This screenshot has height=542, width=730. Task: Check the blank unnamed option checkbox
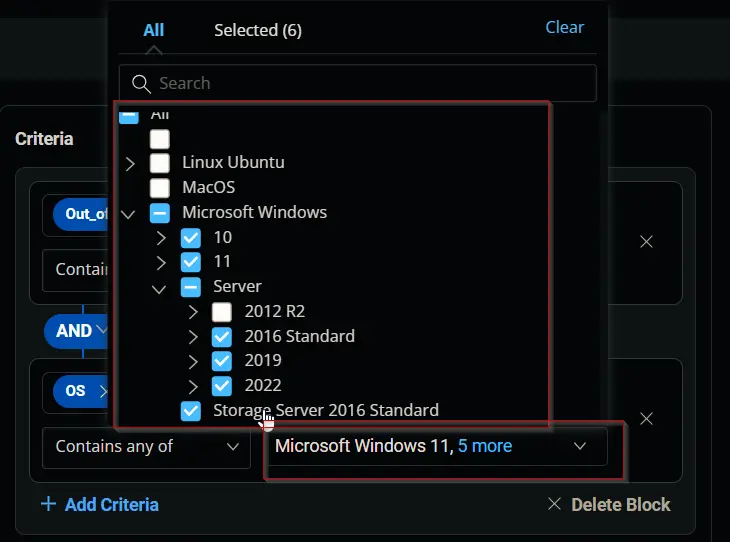pyautogui.click(x=160, y=139)
